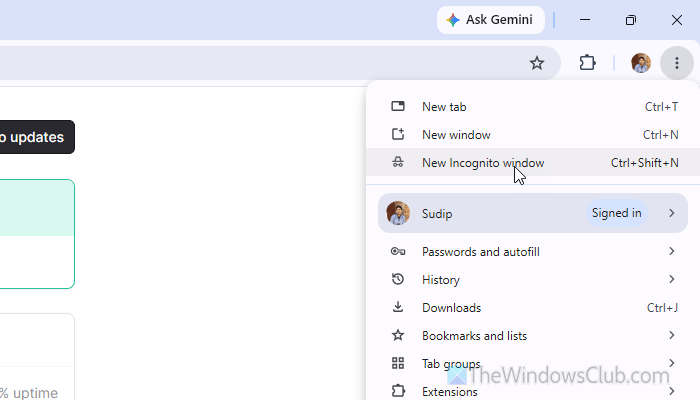
Task: Expand the Sudip profile submenu arrow
Action: pyautogui.click(x=671, y=213)
